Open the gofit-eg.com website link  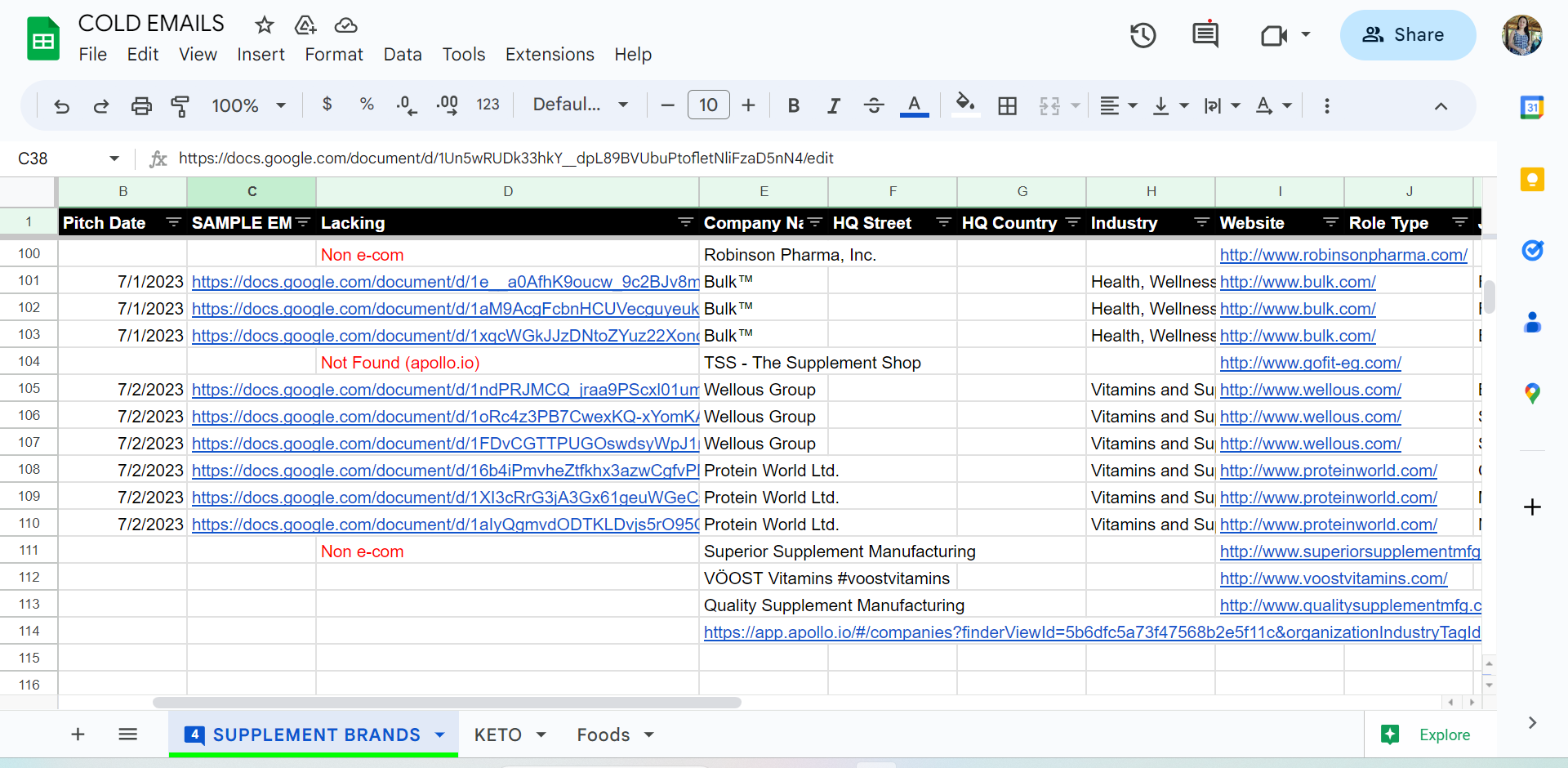1311,363
